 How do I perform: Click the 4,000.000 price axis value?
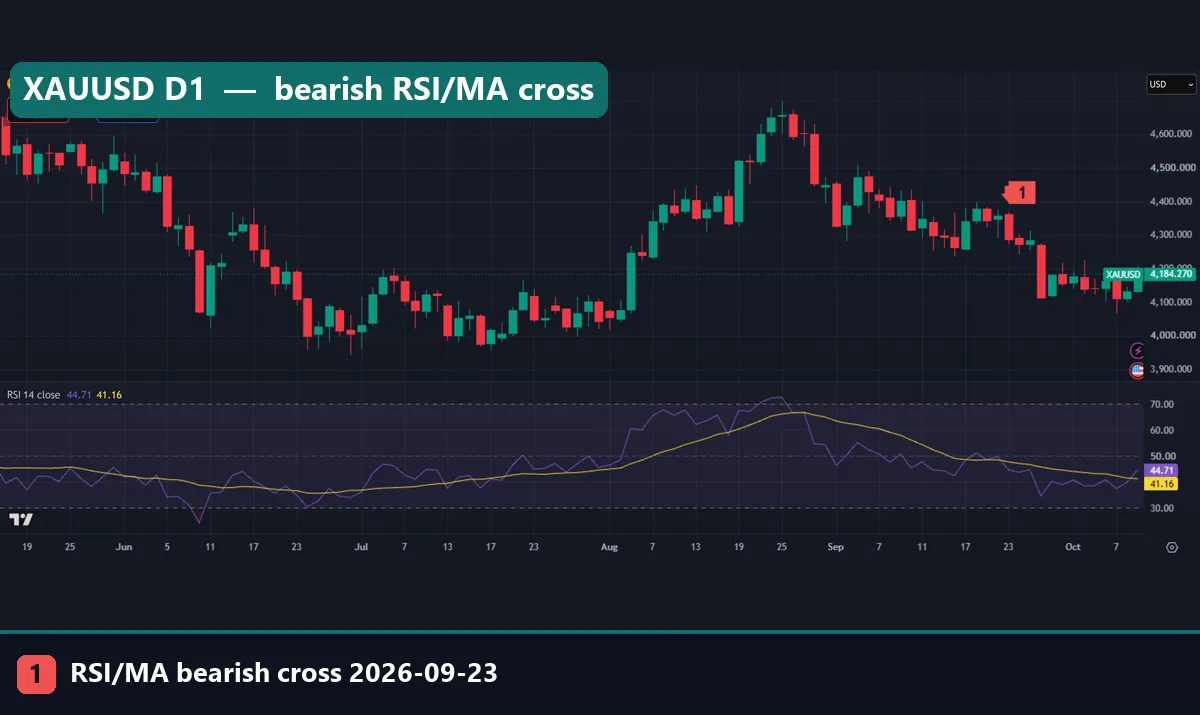(1169, 335)
